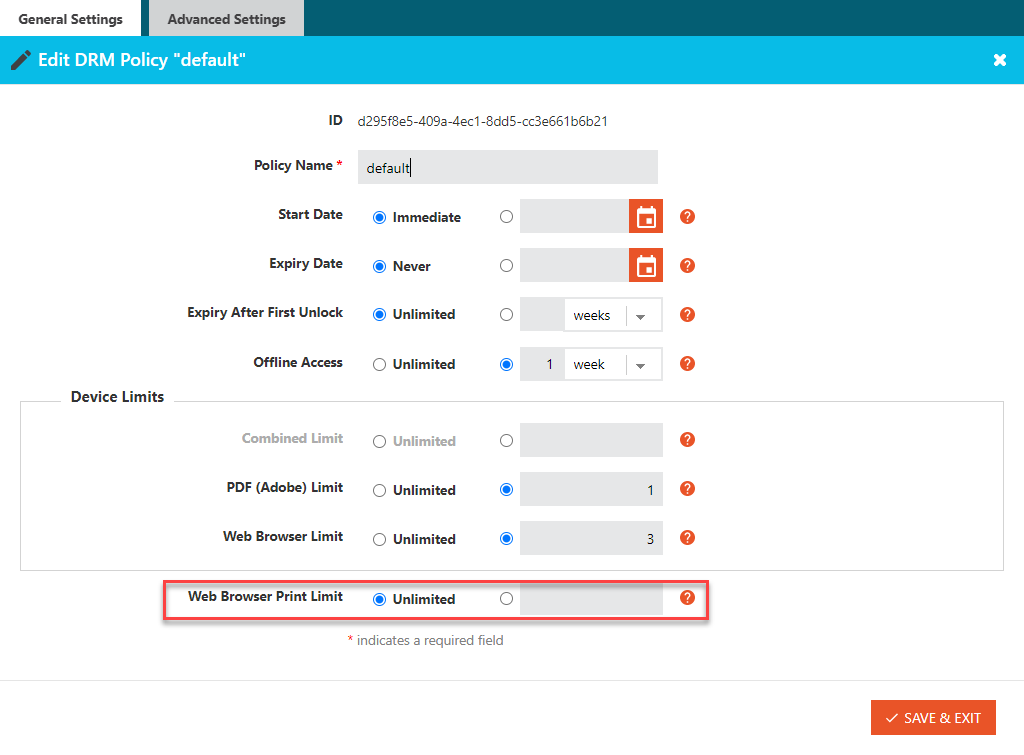Select Unlimited for Web Browser Limit
The image size is (1024, 755).
coord(379,539)
